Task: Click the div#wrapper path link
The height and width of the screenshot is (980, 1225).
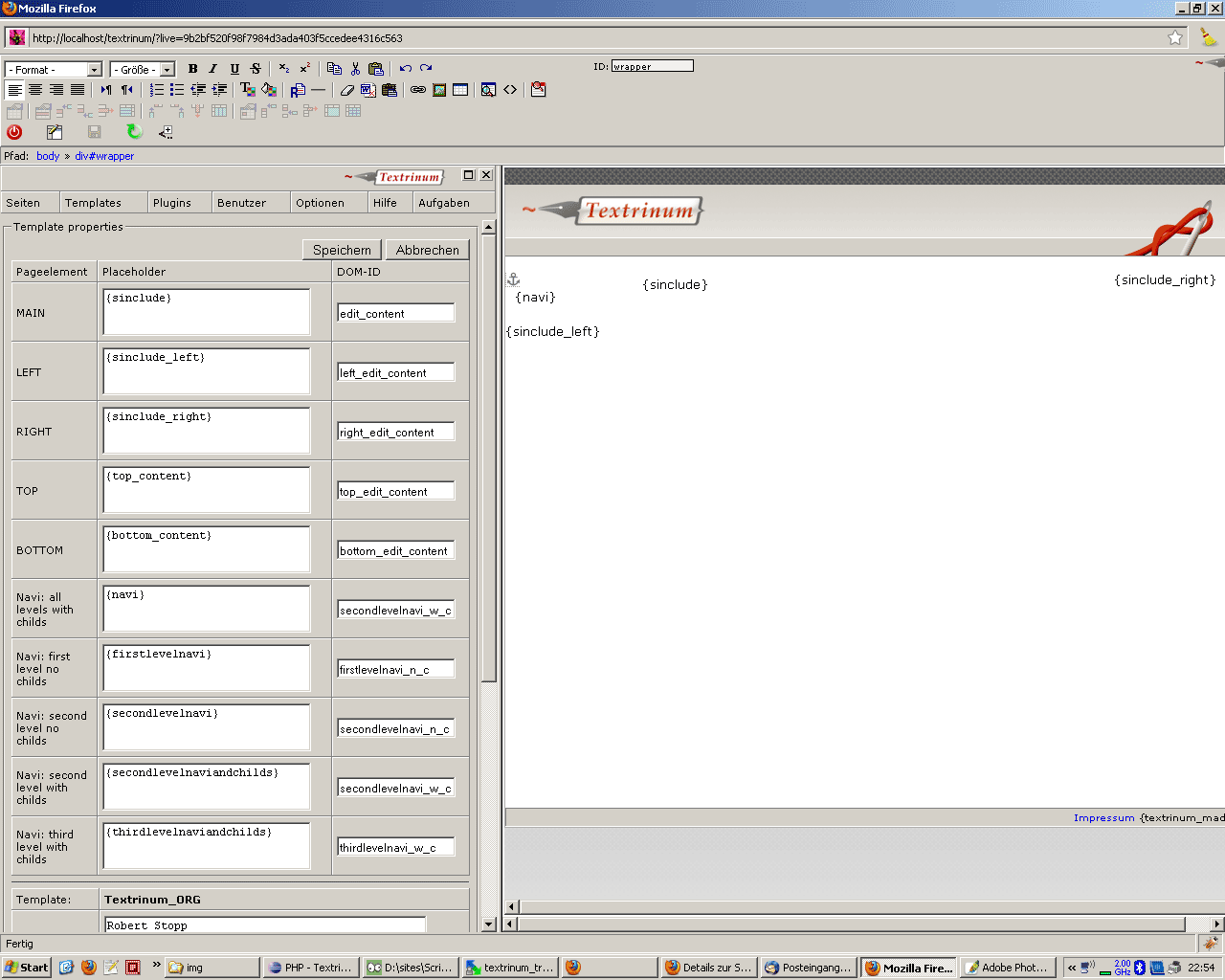Action: click(104, 156)
